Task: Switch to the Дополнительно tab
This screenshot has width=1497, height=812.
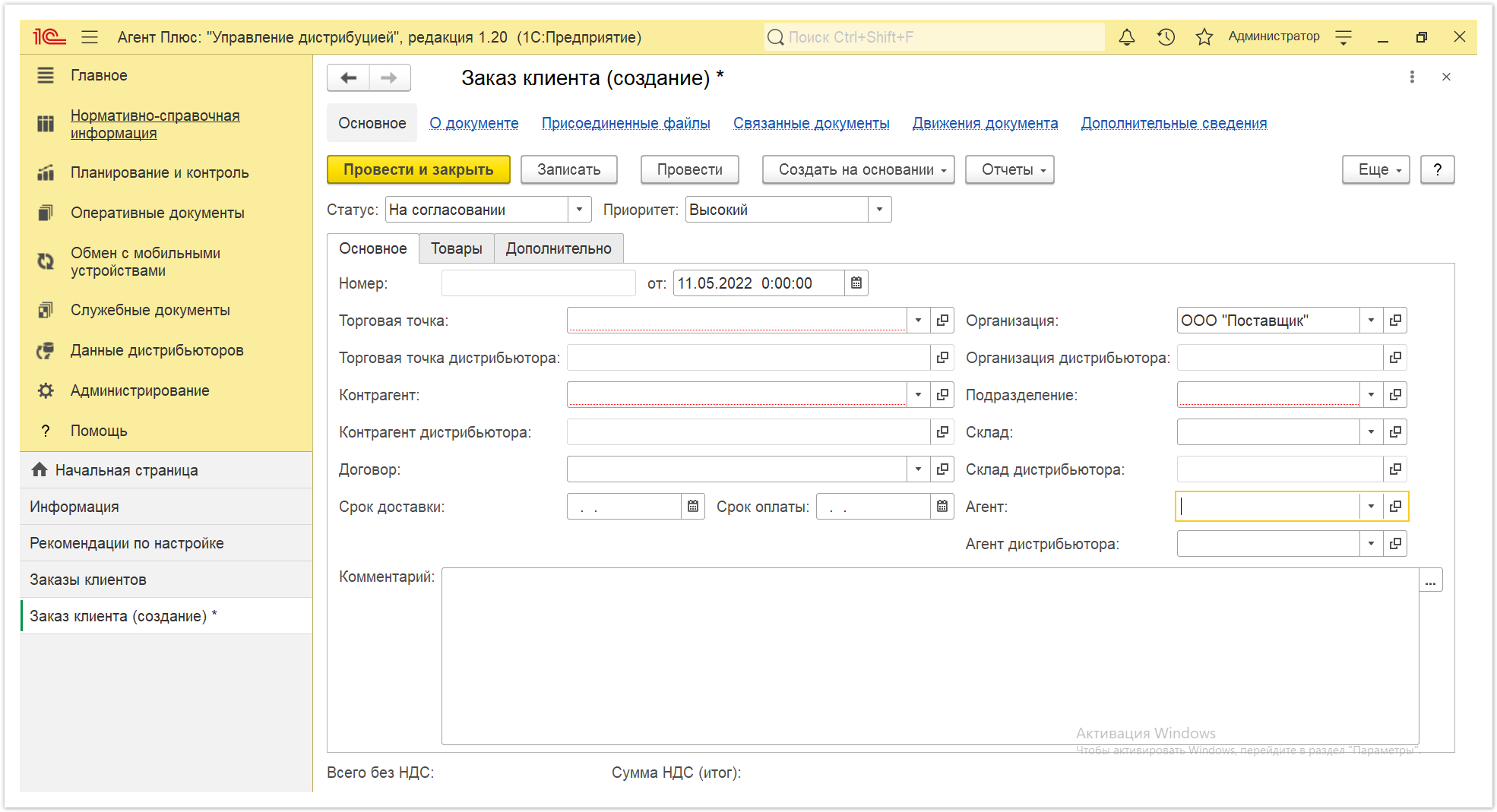Action: pyautogui.click(x=559, y=248)
